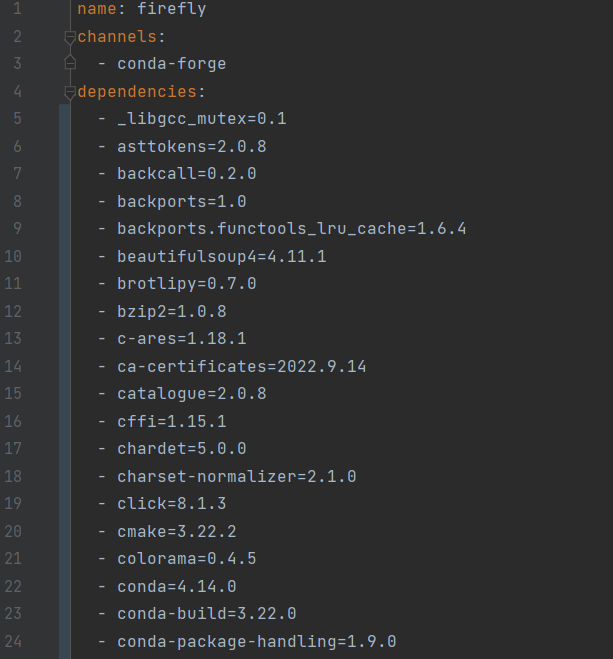Image resolution: width=613 pixels, height=659 pixels.
Task: Click blue change marker beside line 10
Action: coord(65,256)
